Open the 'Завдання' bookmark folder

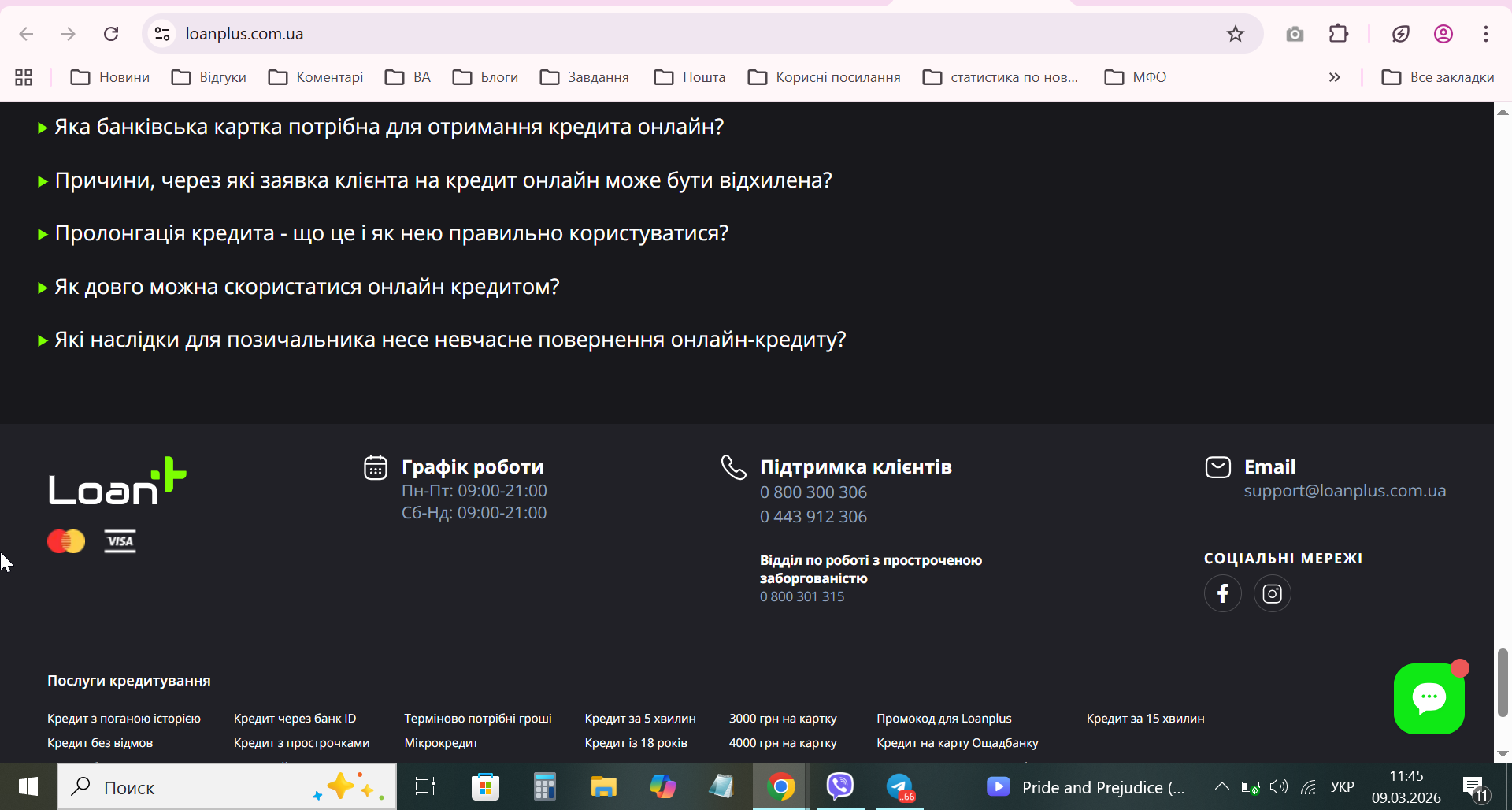pyautogui.click(x=584, y=77)
